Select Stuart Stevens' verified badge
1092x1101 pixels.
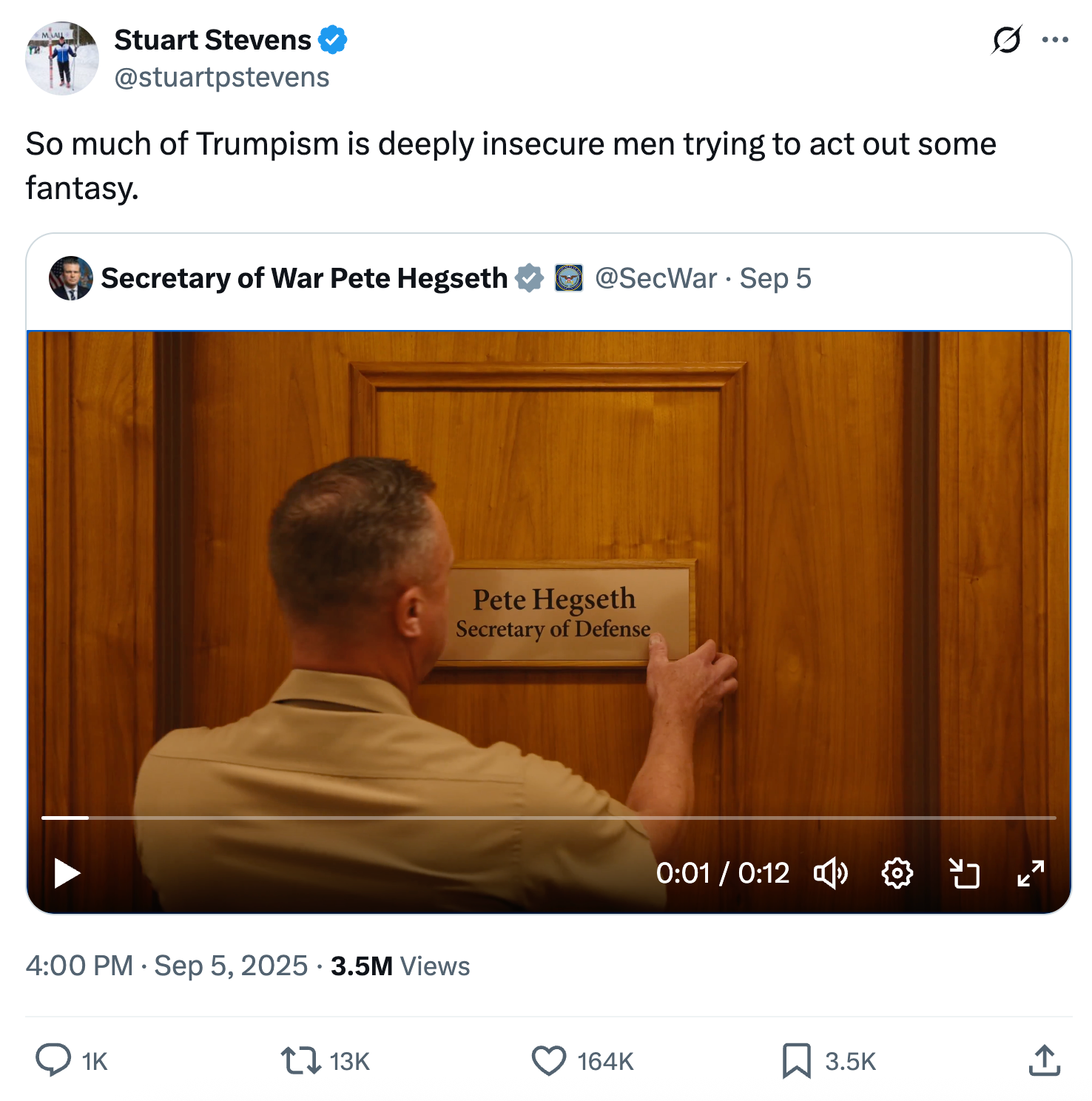pos(332,40)
